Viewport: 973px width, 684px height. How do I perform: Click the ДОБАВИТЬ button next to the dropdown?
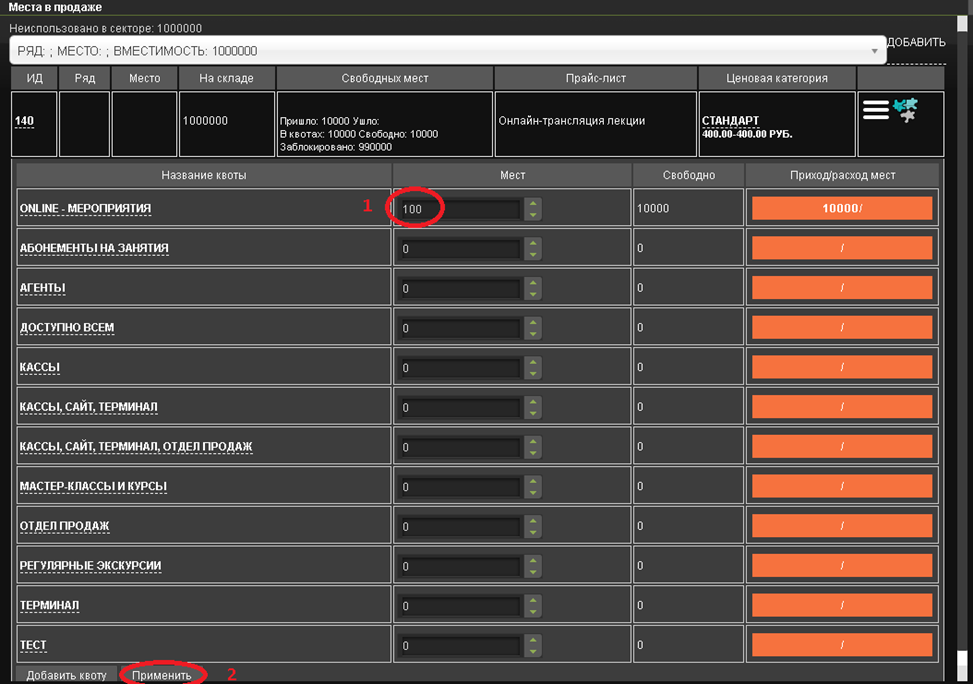(x=915, y=42)
